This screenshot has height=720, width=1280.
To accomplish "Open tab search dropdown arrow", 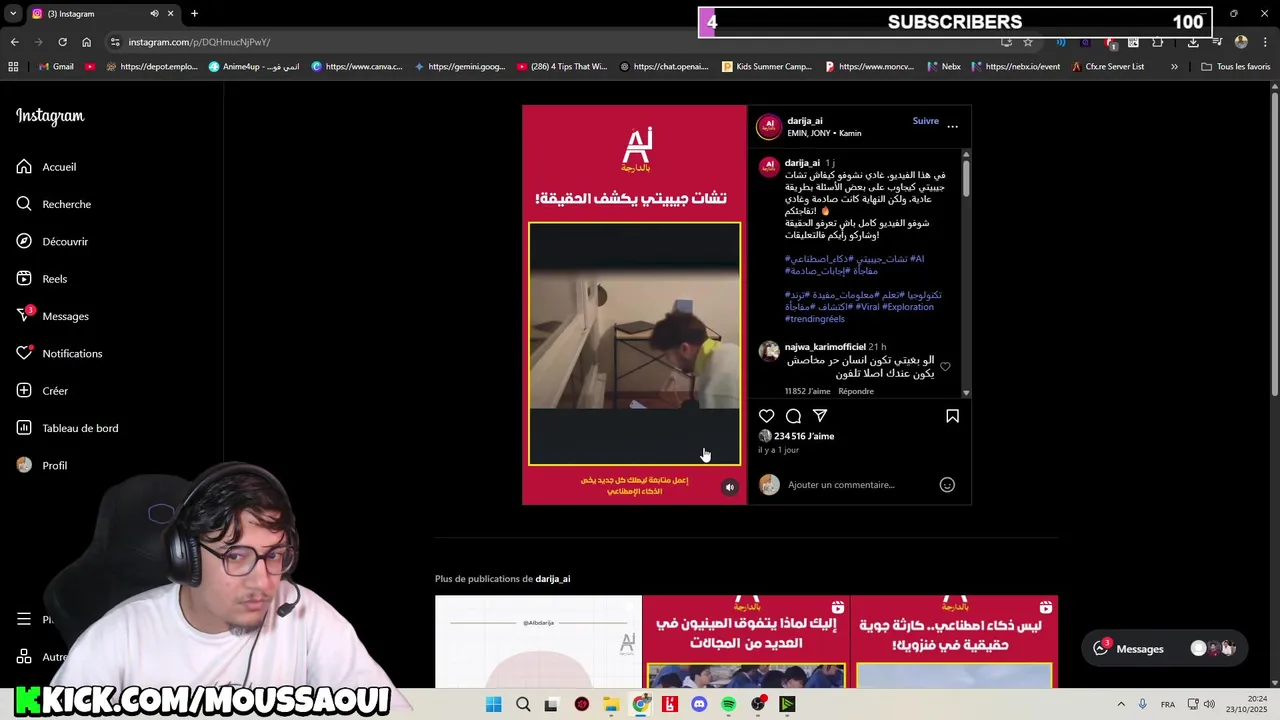I will tap(12, 14).
